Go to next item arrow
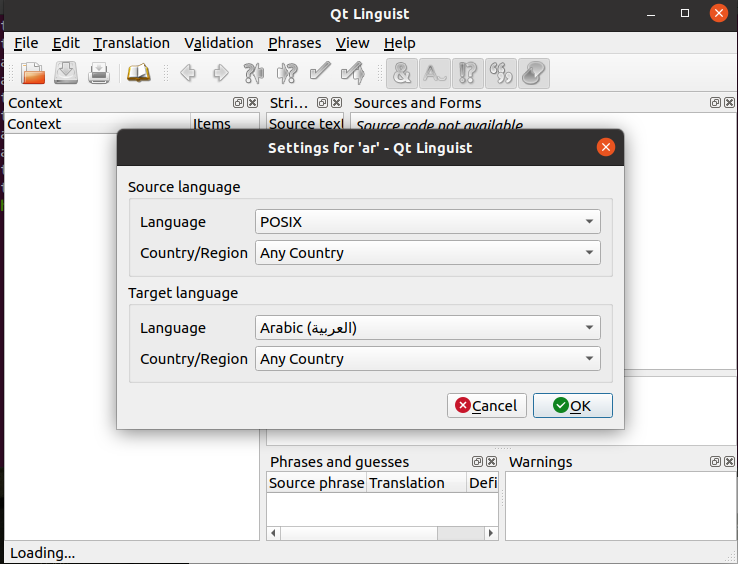Viewport: 738px width, 564px height. point(221,73)
